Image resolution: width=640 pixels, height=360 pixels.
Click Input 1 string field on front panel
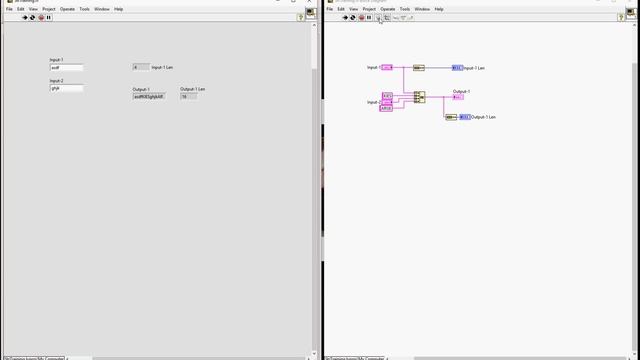tap(67, 68)
